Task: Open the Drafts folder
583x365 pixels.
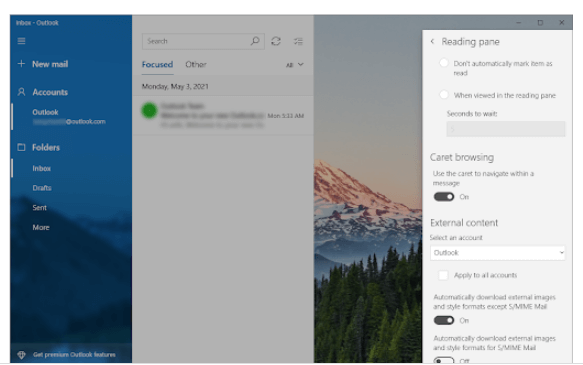Action: 42,188
